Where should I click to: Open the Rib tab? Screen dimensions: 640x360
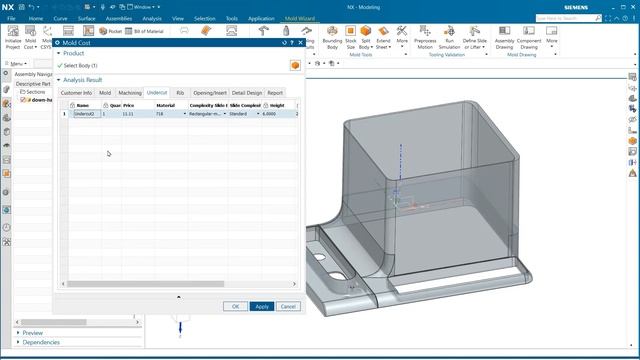click(180, 93)
